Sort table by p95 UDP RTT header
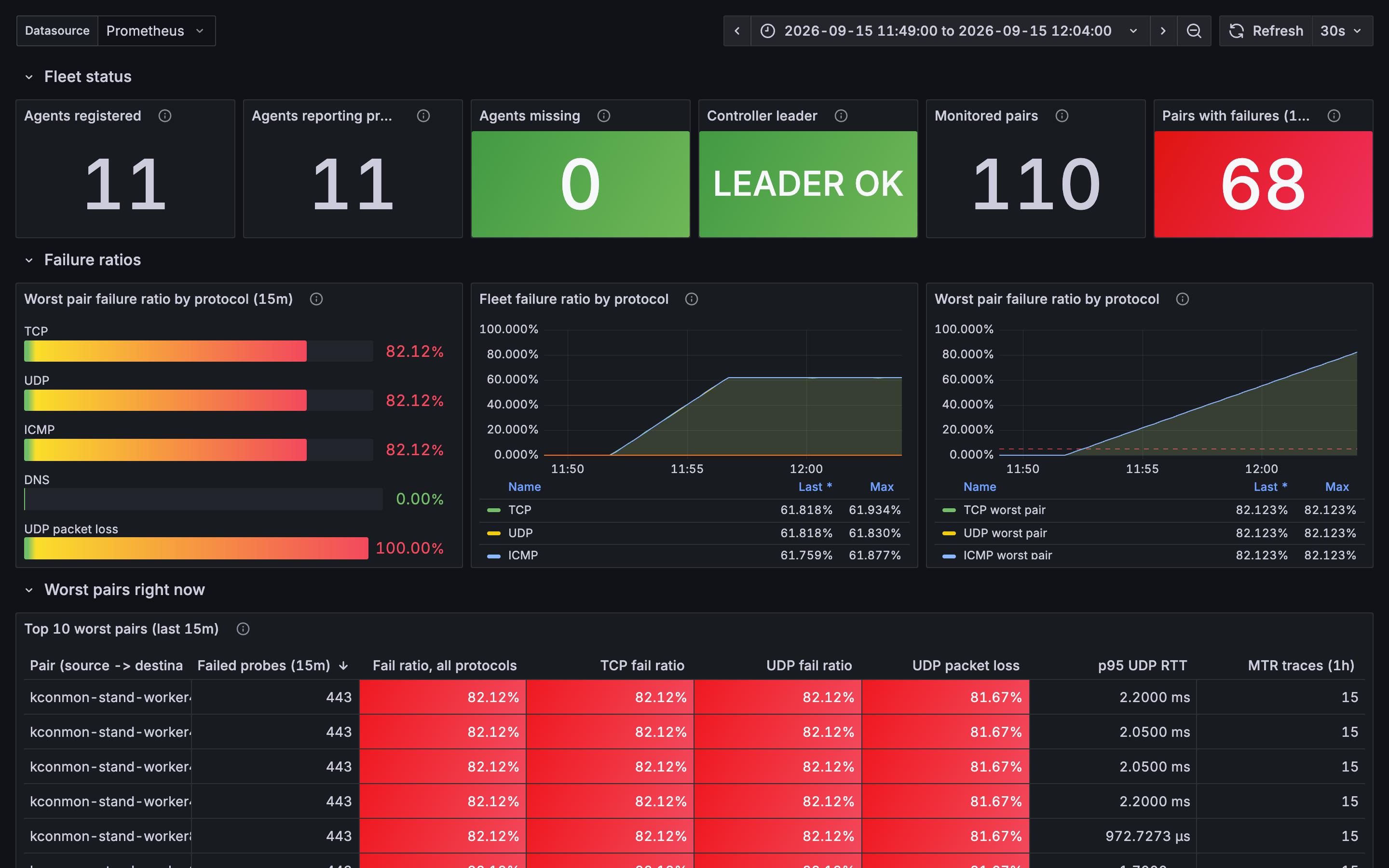Image resolution: width=1389 pixels, height=868 pixels. [1142, 666]
